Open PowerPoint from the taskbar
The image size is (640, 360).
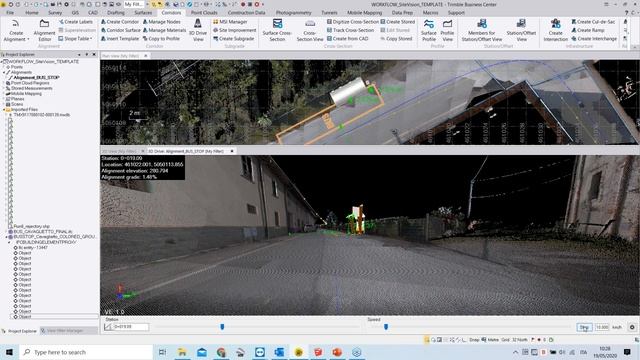click(337, 352)
